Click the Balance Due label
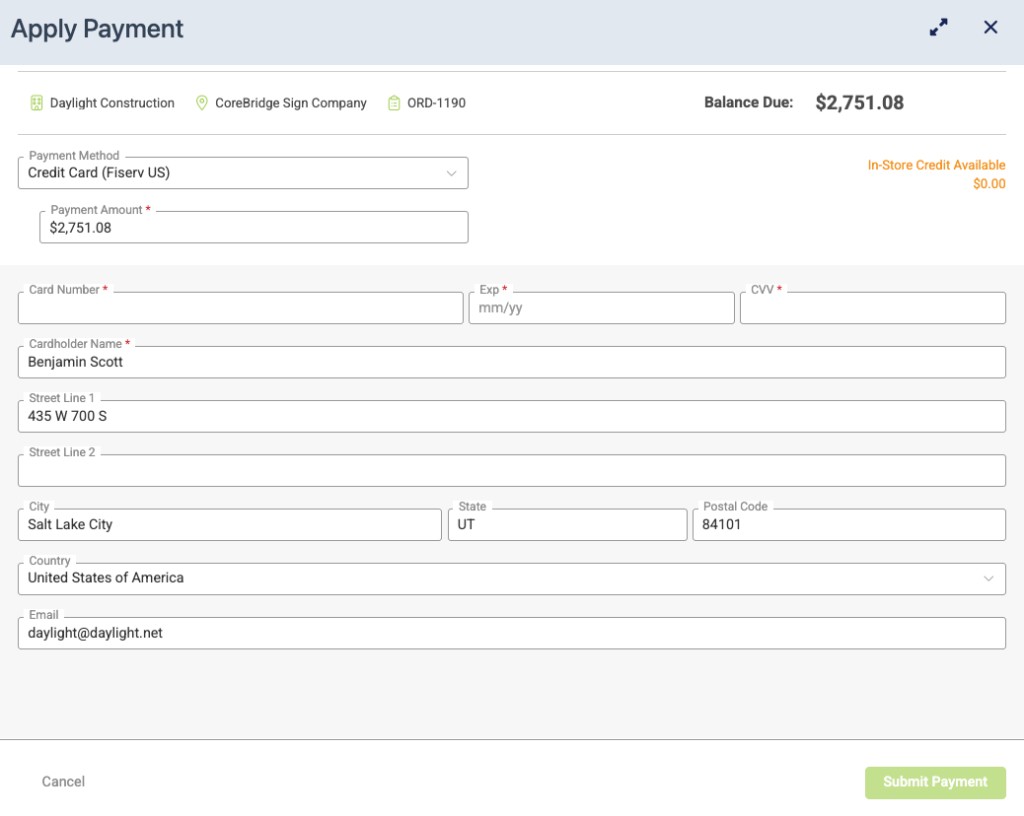This screenshot has width=1024, height=816. point(748,102)
